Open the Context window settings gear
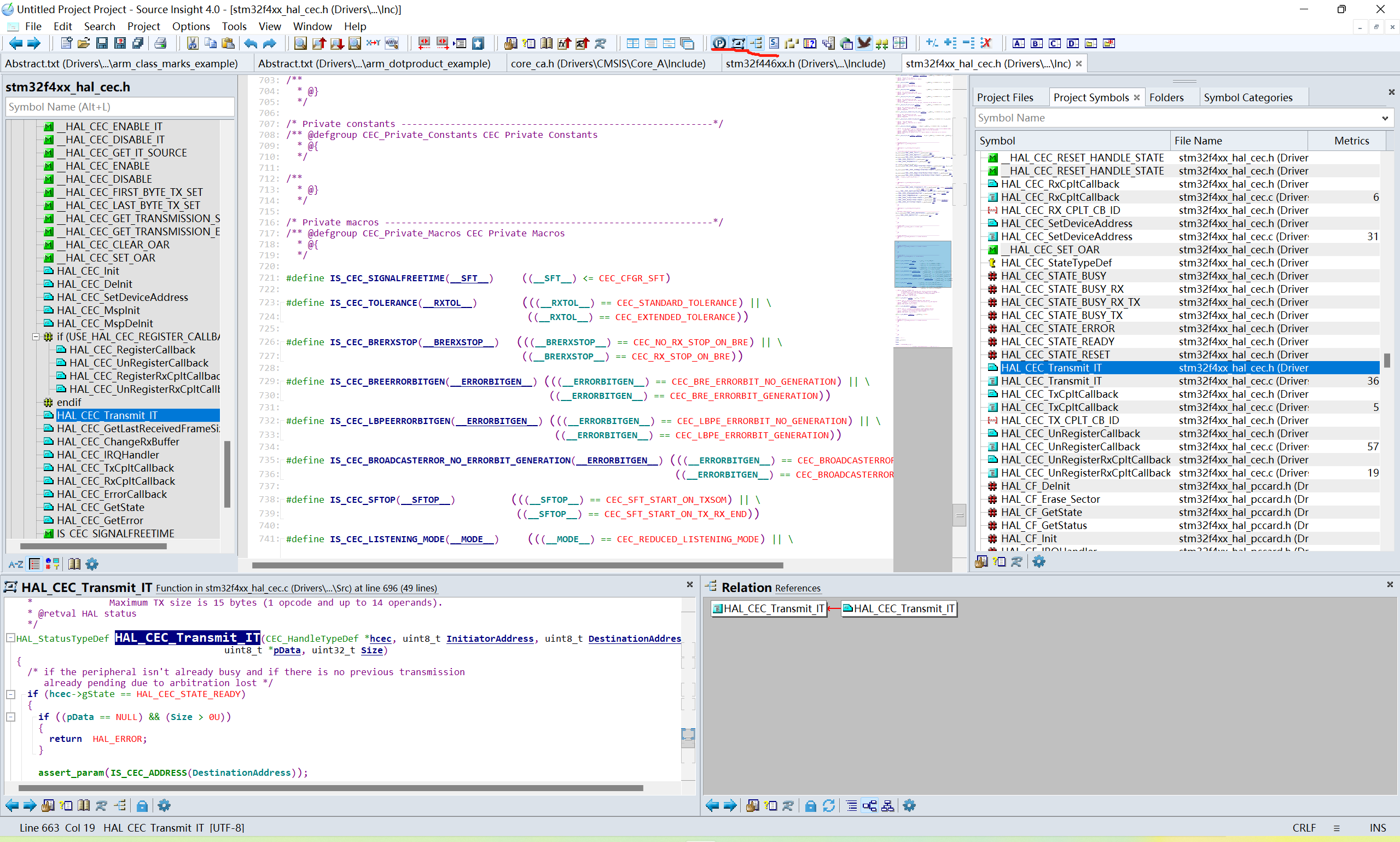The image size is (1400, 842). click(x=164, y=806)
